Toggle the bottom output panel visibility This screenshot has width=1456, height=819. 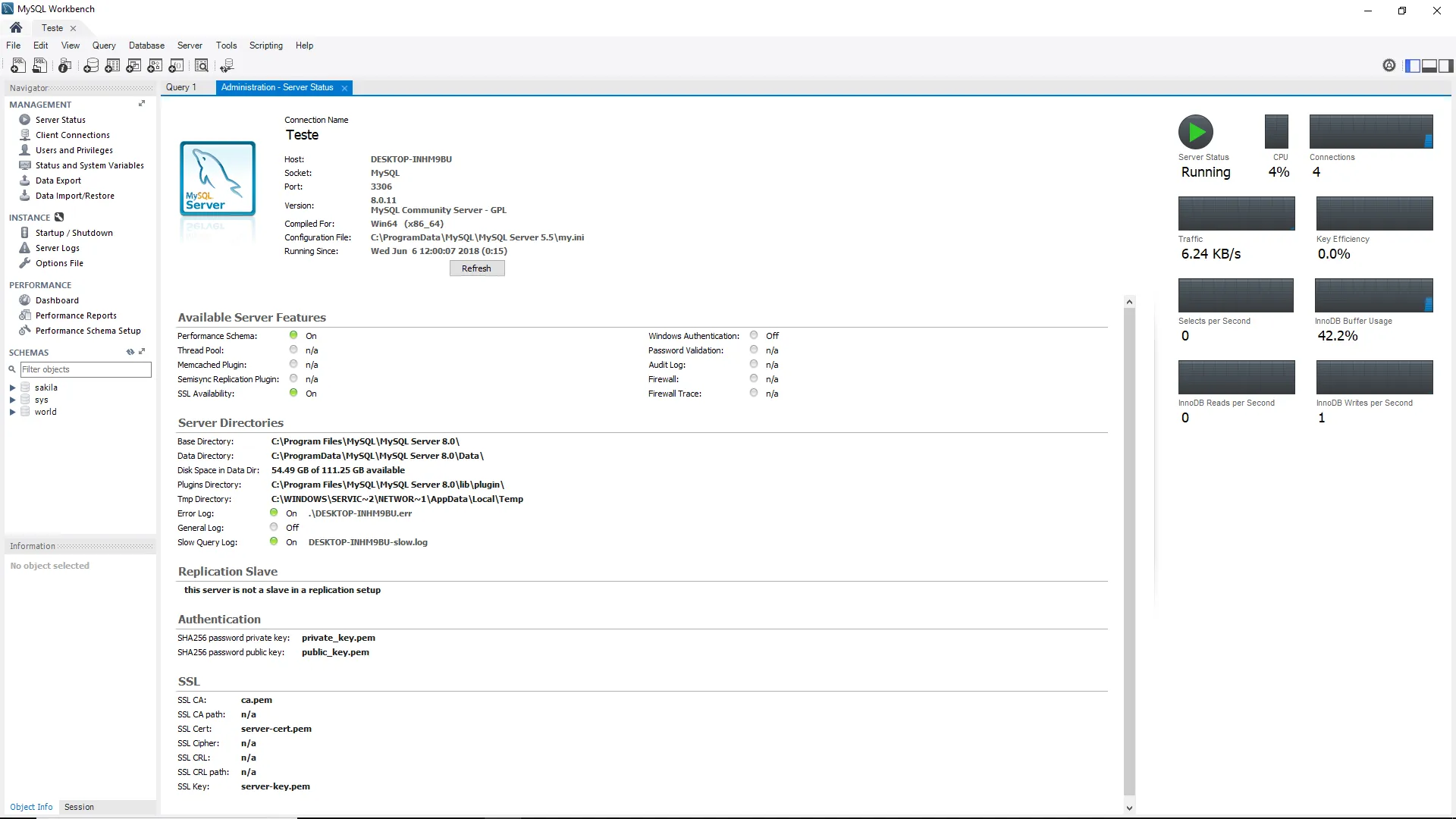point(1429,66)
